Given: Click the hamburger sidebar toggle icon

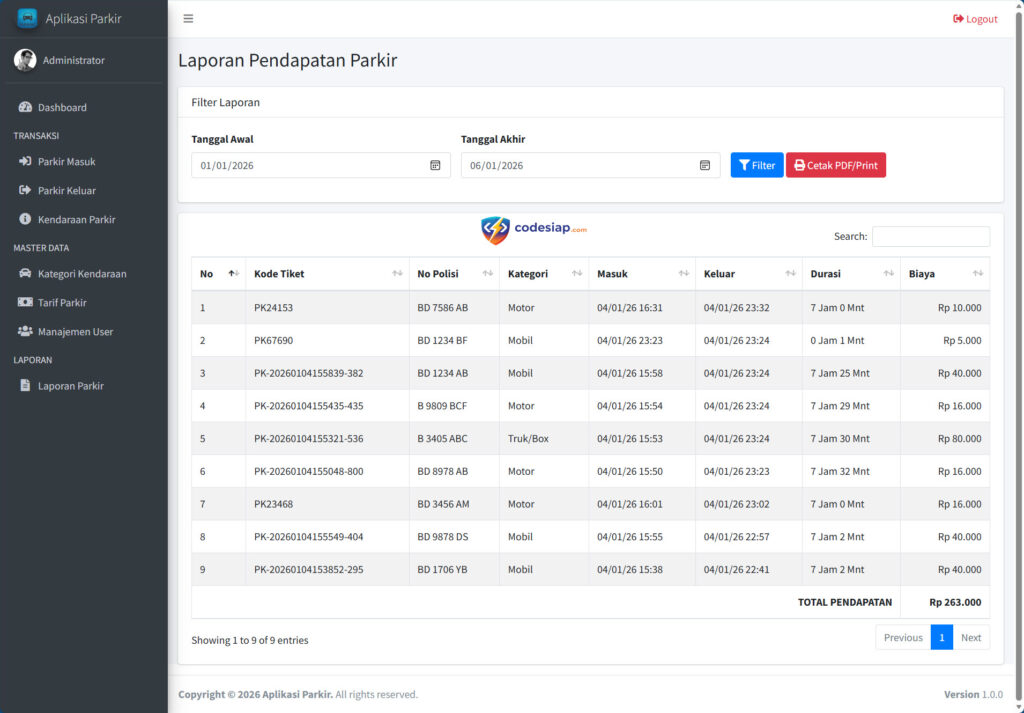Looking at the screenshot, I should [x=188, y=18].
